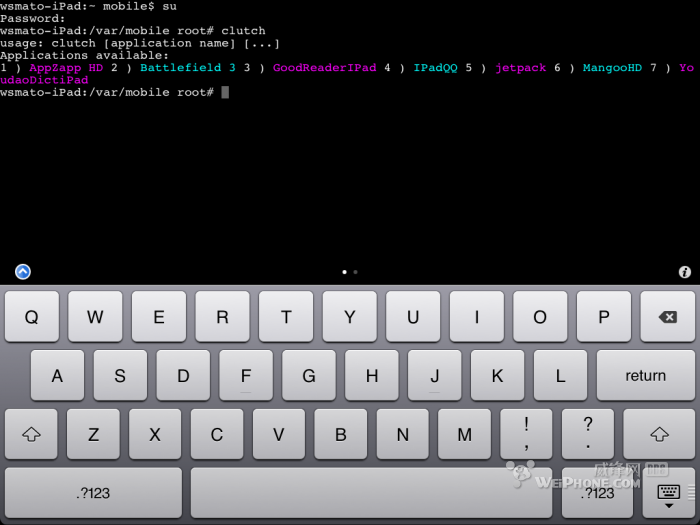Viewport: 700px width, 525px height.
Task: Tap the P key
Action: pos(604,317)
